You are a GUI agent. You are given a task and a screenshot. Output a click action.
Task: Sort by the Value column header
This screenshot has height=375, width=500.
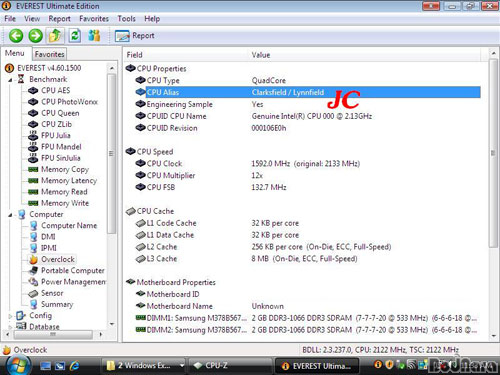click(x=364, y=55)
